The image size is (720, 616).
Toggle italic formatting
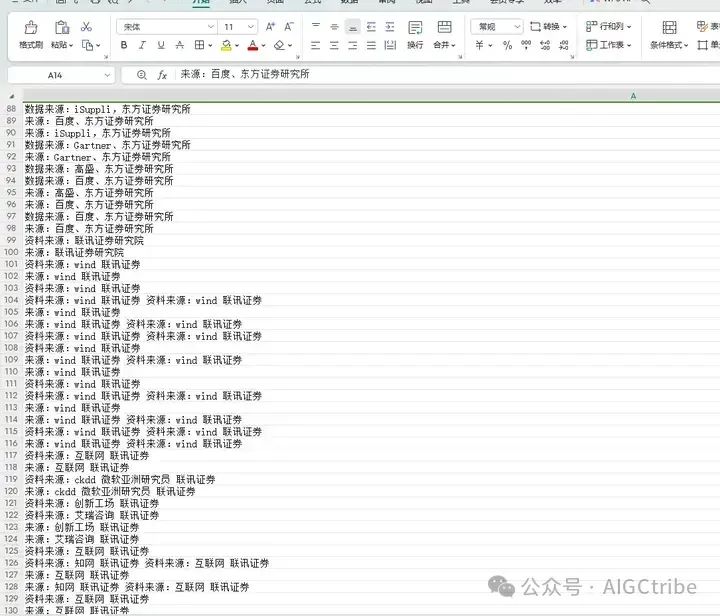142,45
